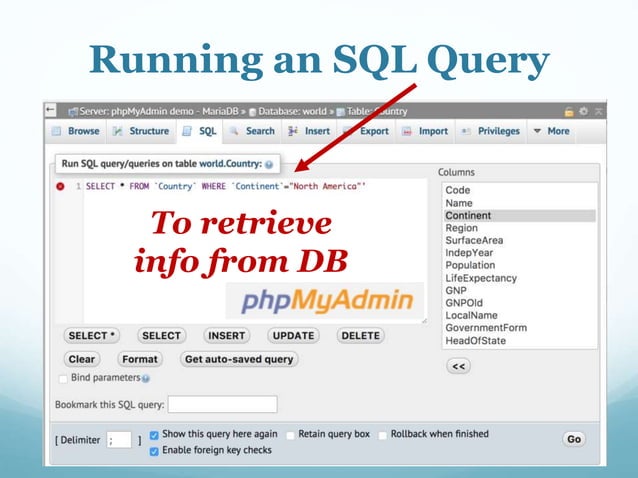The image size is (638, 478).
Task: Click the Privileges tab icon
Action: click(465, 131)
